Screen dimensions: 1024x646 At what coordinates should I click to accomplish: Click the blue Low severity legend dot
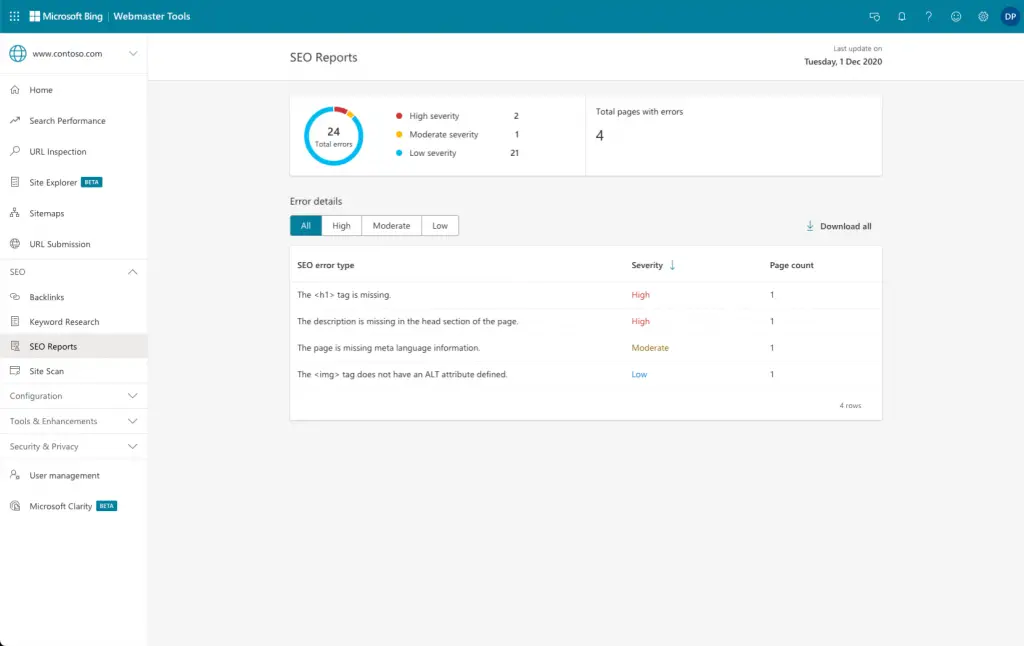[399, 153]
